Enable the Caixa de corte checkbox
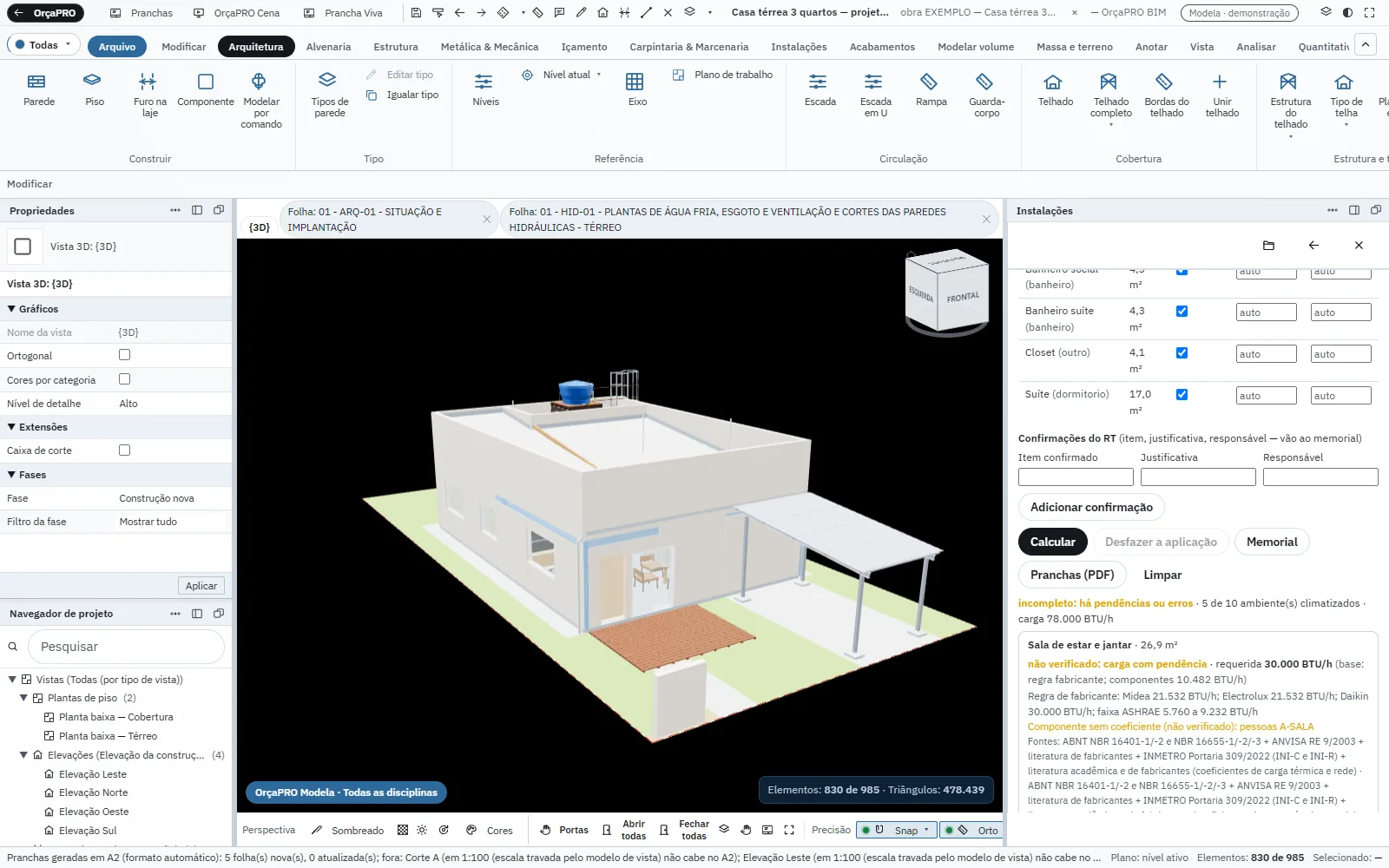 tap(125, 450)
